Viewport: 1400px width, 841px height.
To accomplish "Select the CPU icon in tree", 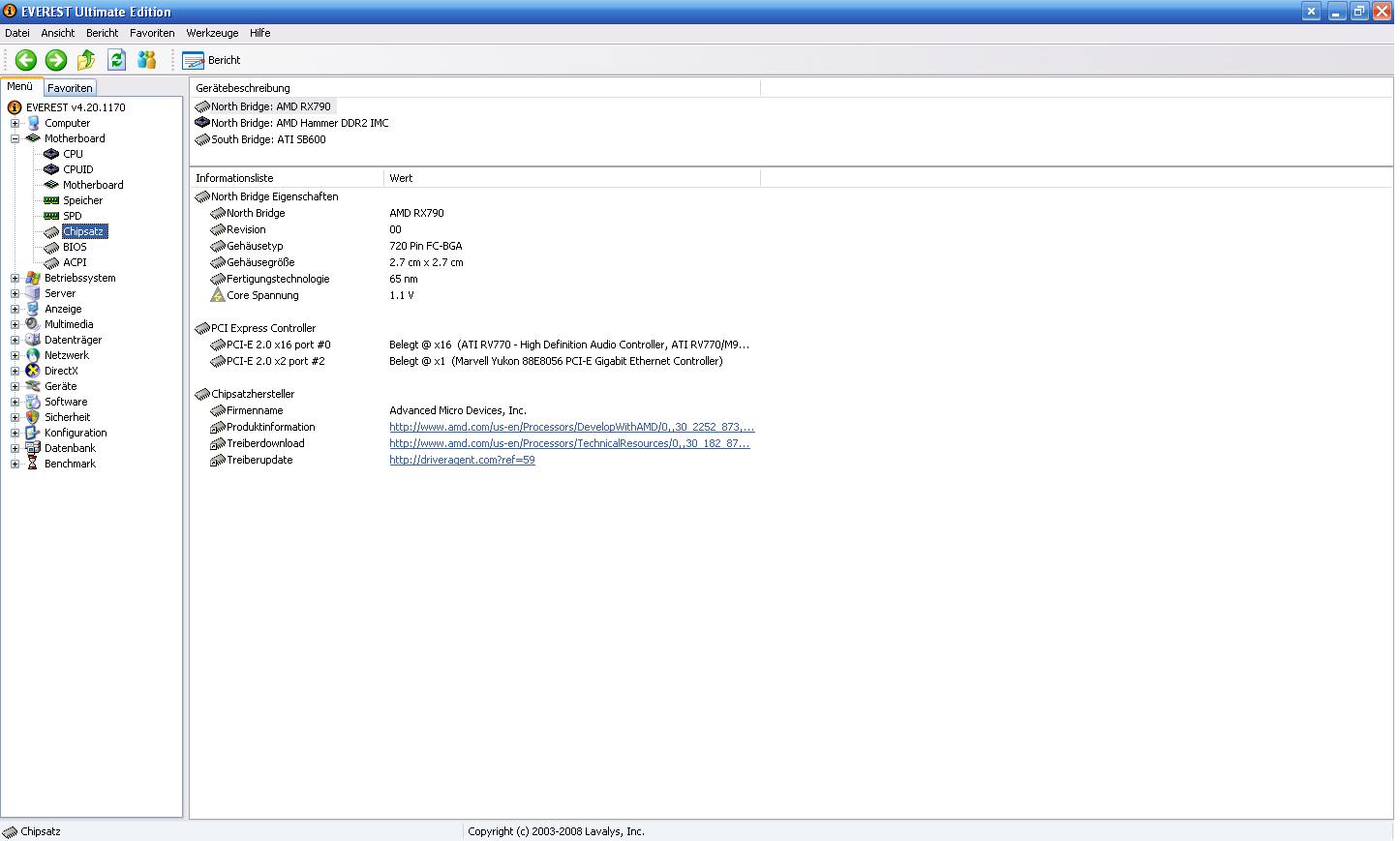I will pyautogui.click(x=51, y=154).
